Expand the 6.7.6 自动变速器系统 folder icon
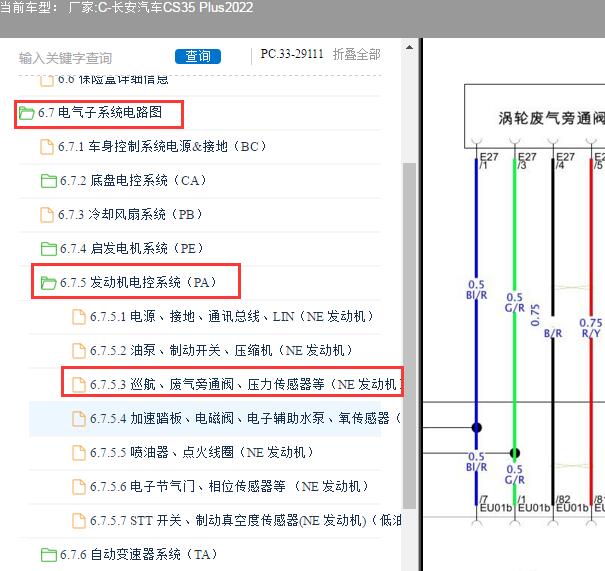Image resolution: width=605 pixels, height=571 pixels. coord(49,555)
